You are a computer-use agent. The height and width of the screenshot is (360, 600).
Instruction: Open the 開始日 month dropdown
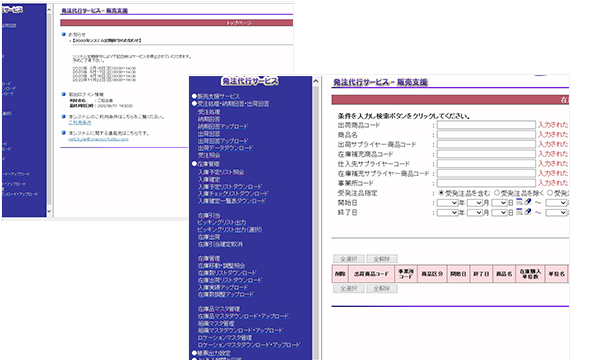tap(474, 203)
